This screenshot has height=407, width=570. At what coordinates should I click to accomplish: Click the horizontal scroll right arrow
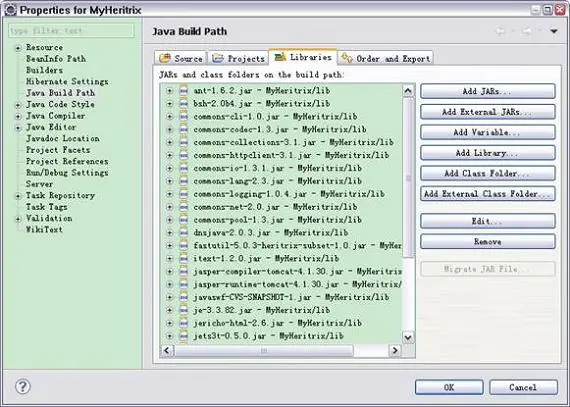(395, 350)
